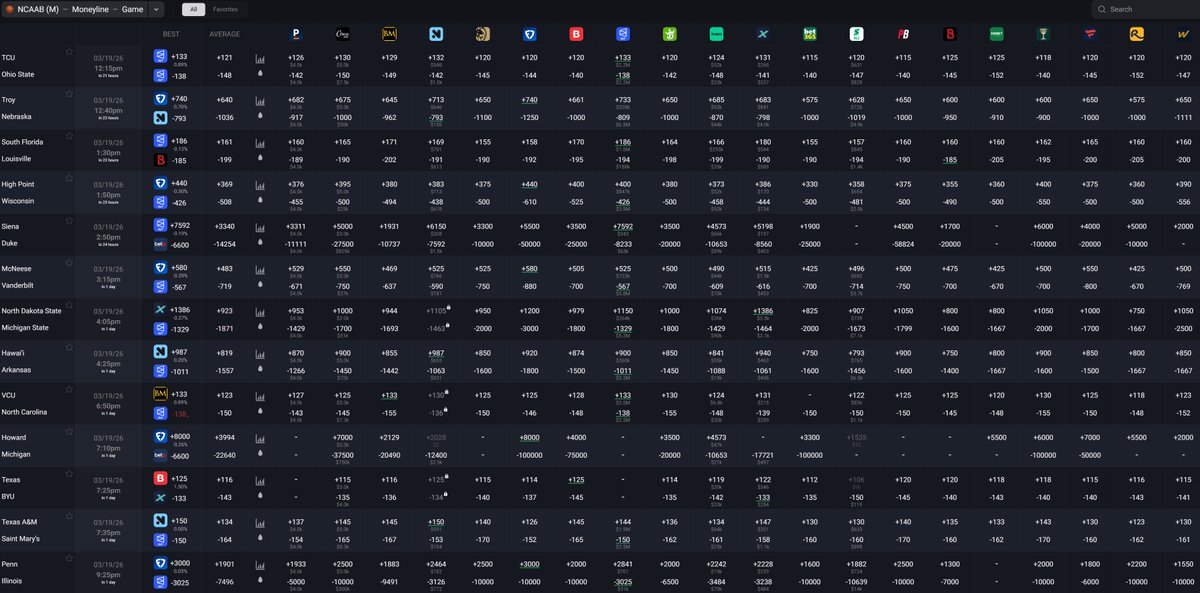This screenshot has height=593, width=1200.
Task: Click the black-and-red B sportsbook logo header
Action: [x=950, y=34]
